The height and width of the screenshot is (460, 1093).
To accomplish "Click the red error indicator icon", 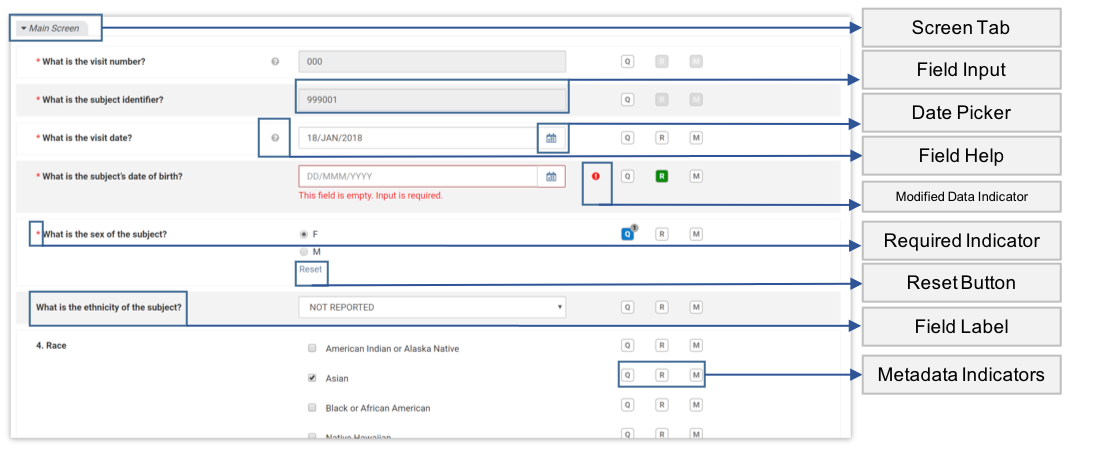I will (x=595, y=176).
